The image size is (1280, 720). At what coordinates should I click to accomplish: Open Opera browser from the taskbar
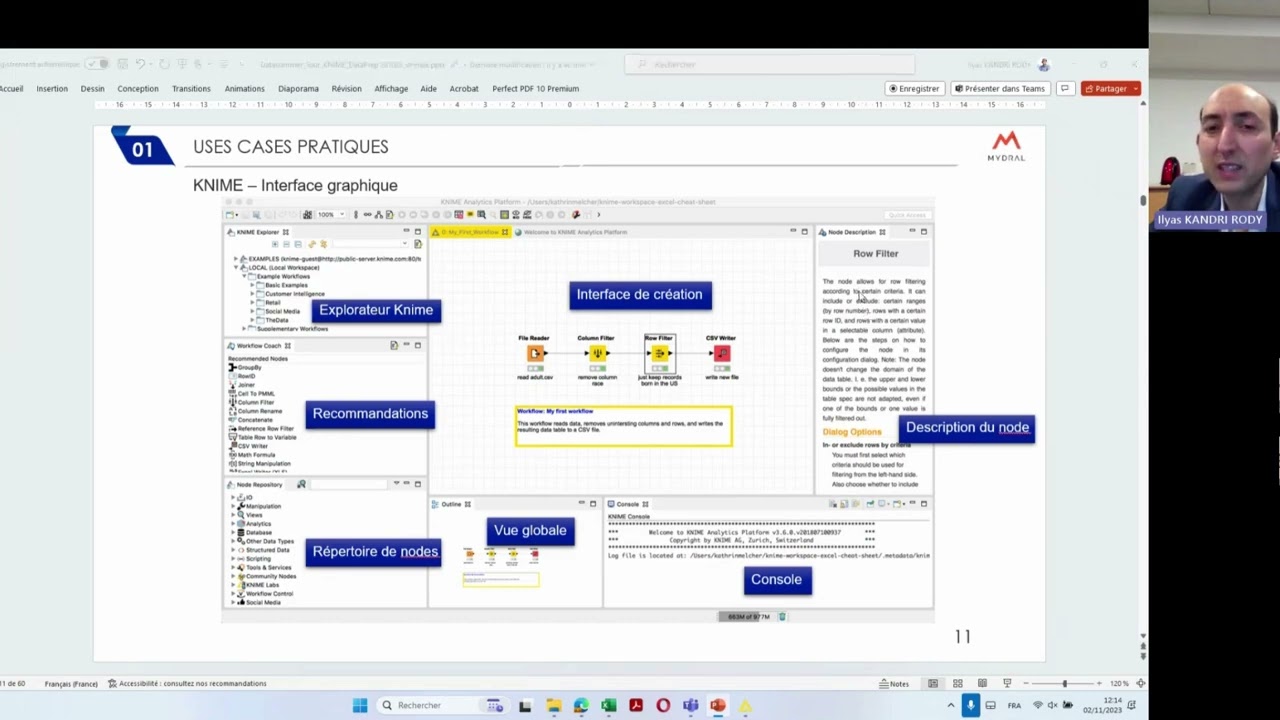(x=662, y=705)
